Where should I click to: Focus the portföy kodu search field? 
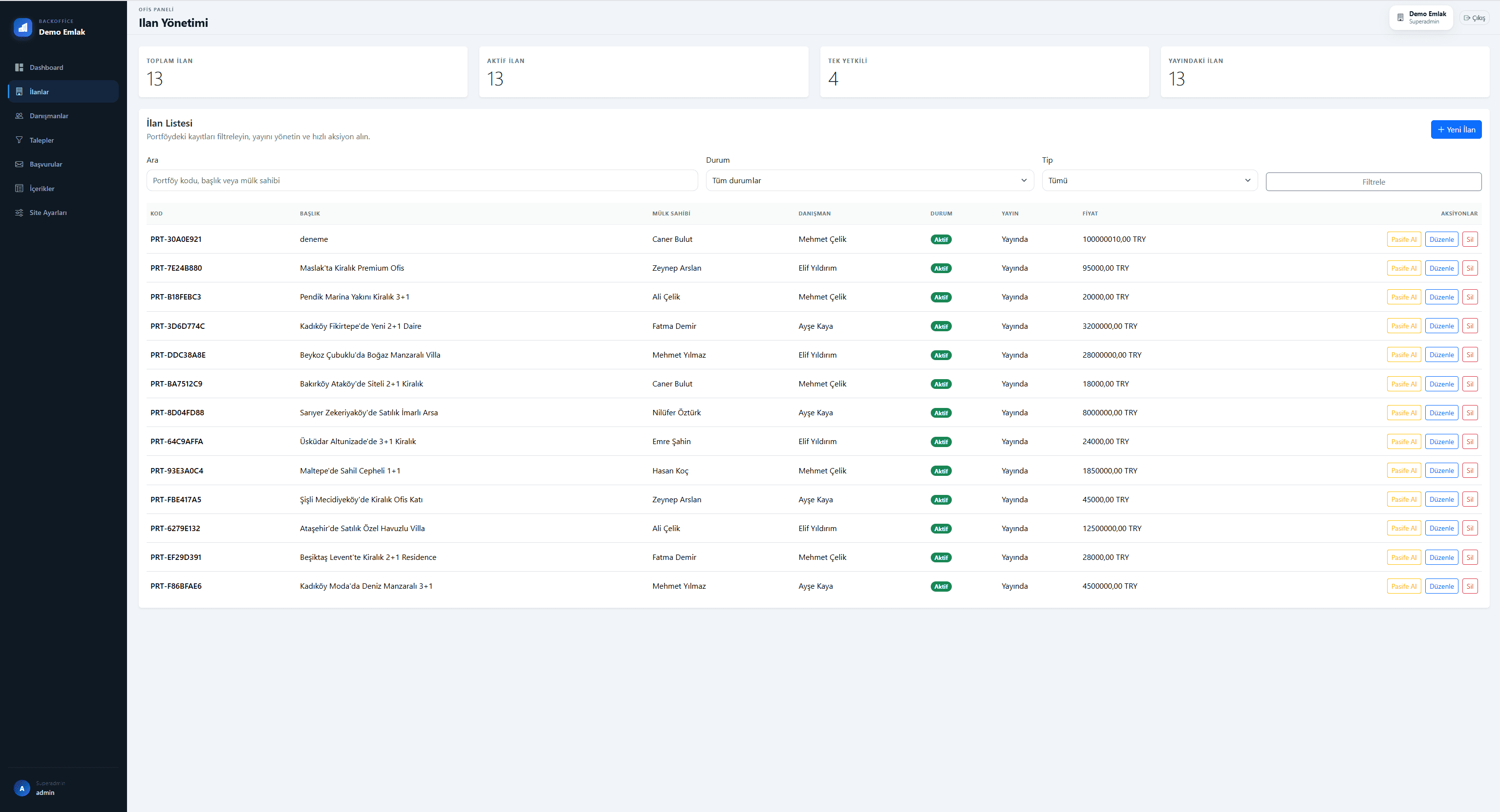(x=422, y=180)
